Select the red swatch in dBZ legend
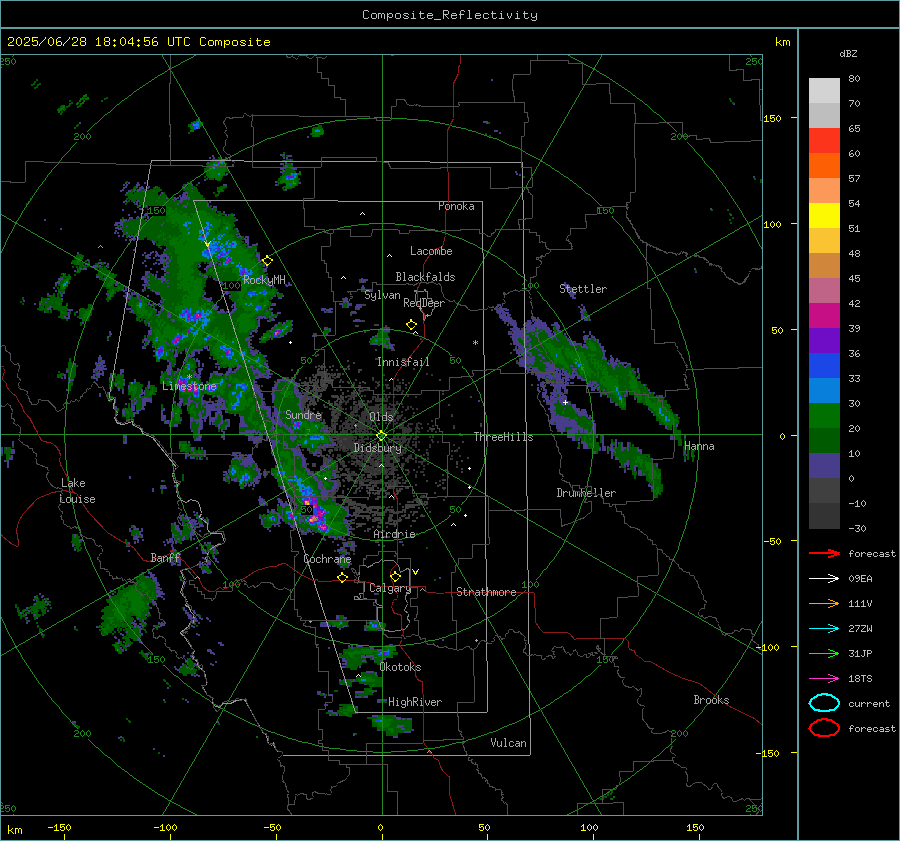 pyautogui.click(x=824, y=140)
